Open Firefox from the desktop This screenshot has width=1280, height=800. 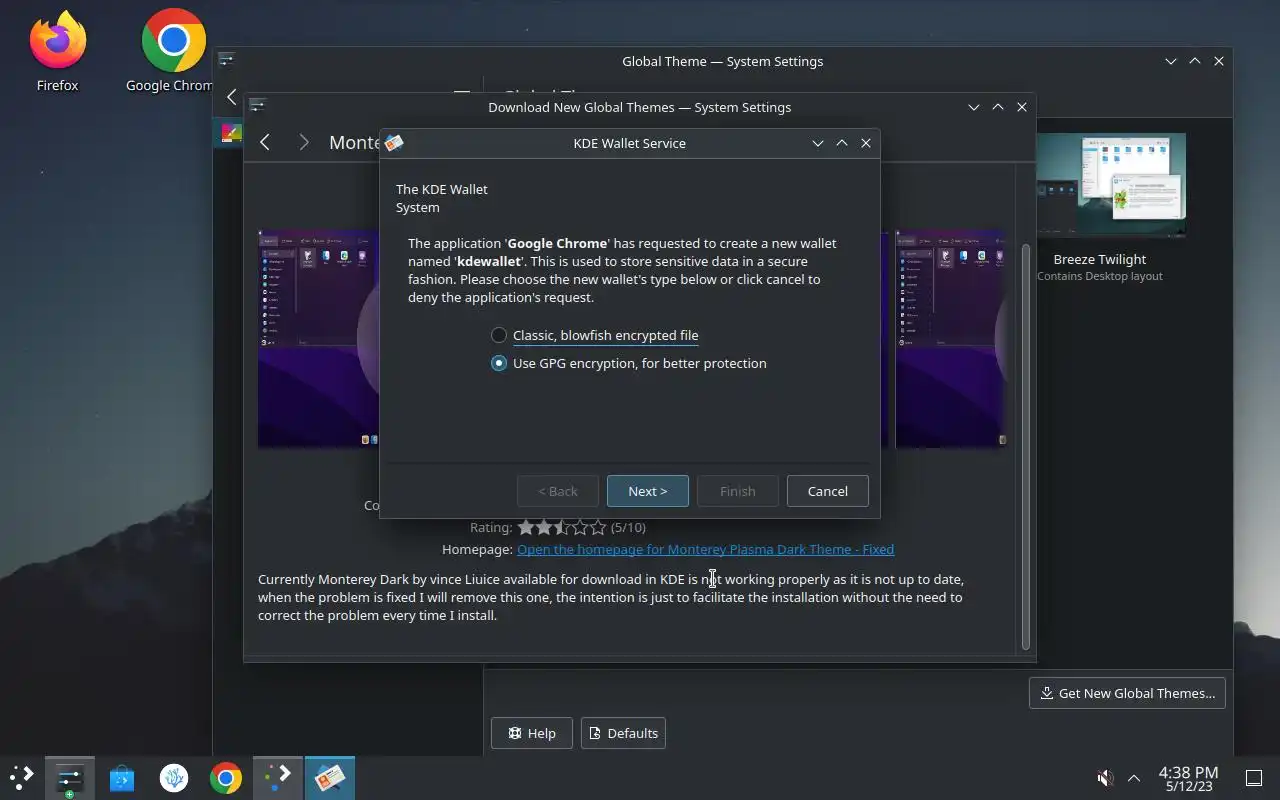pos(58,52)
